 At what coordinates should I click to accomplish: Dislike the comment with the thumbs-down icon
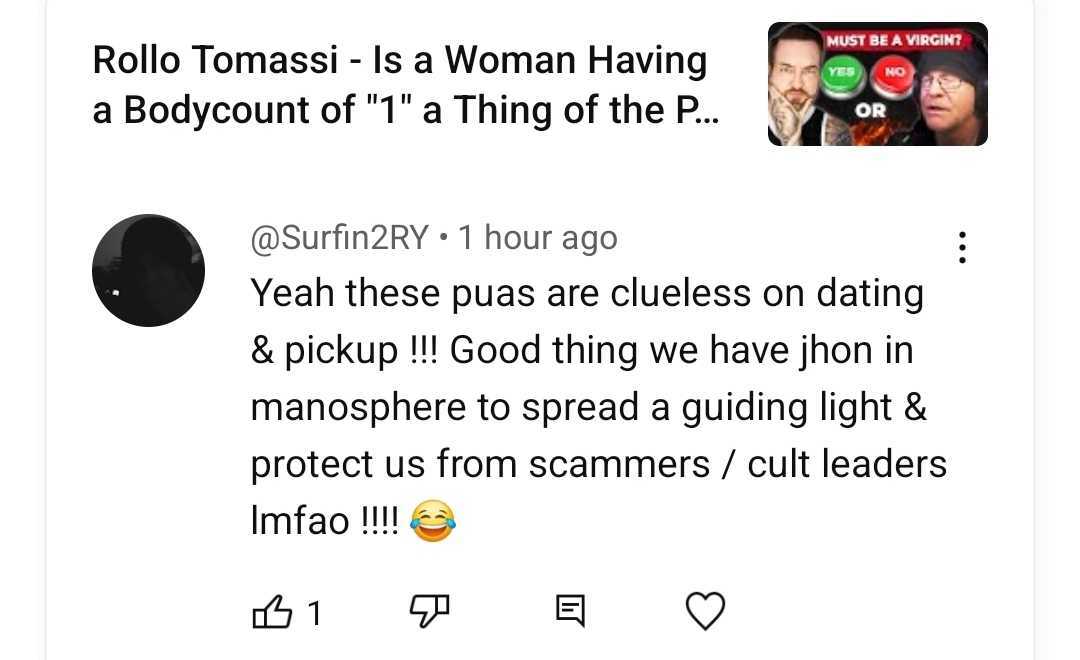pos(429,611)
